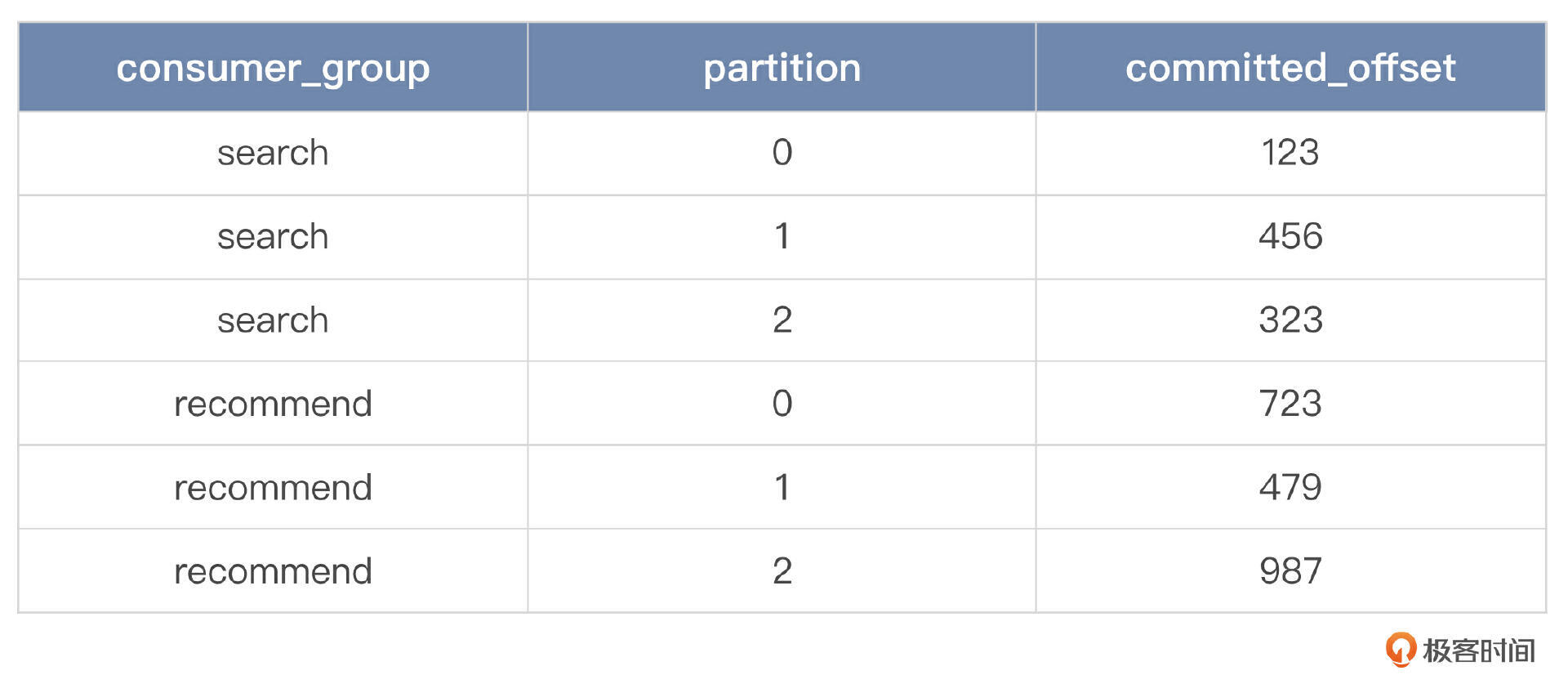Select the search cell in offset 123 row
The image size is (1568, 693).
(273, 153)
